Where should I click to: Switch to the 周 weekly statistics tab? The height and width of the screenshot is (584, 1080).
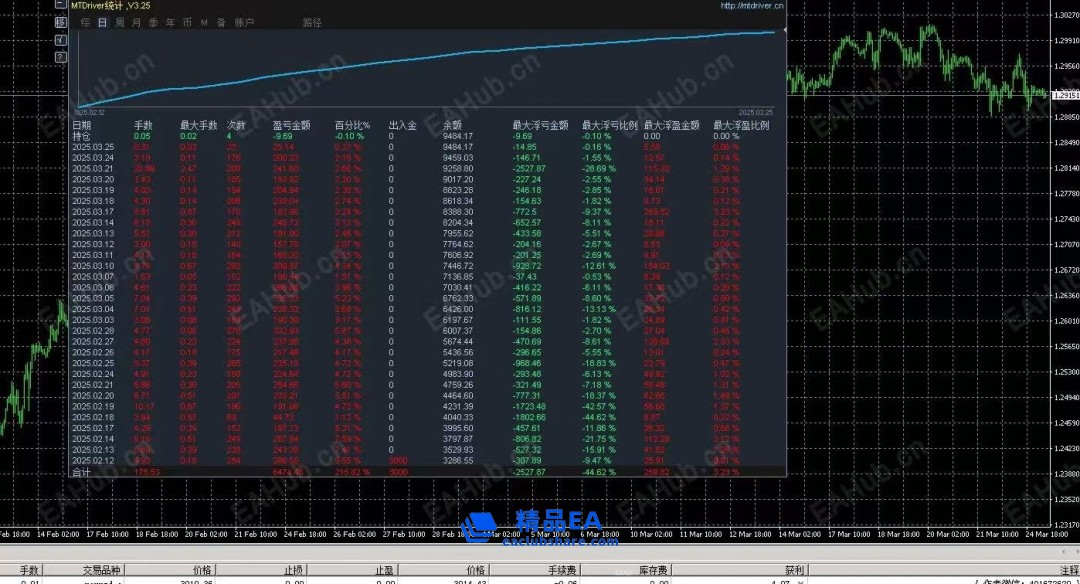[120, 22]
